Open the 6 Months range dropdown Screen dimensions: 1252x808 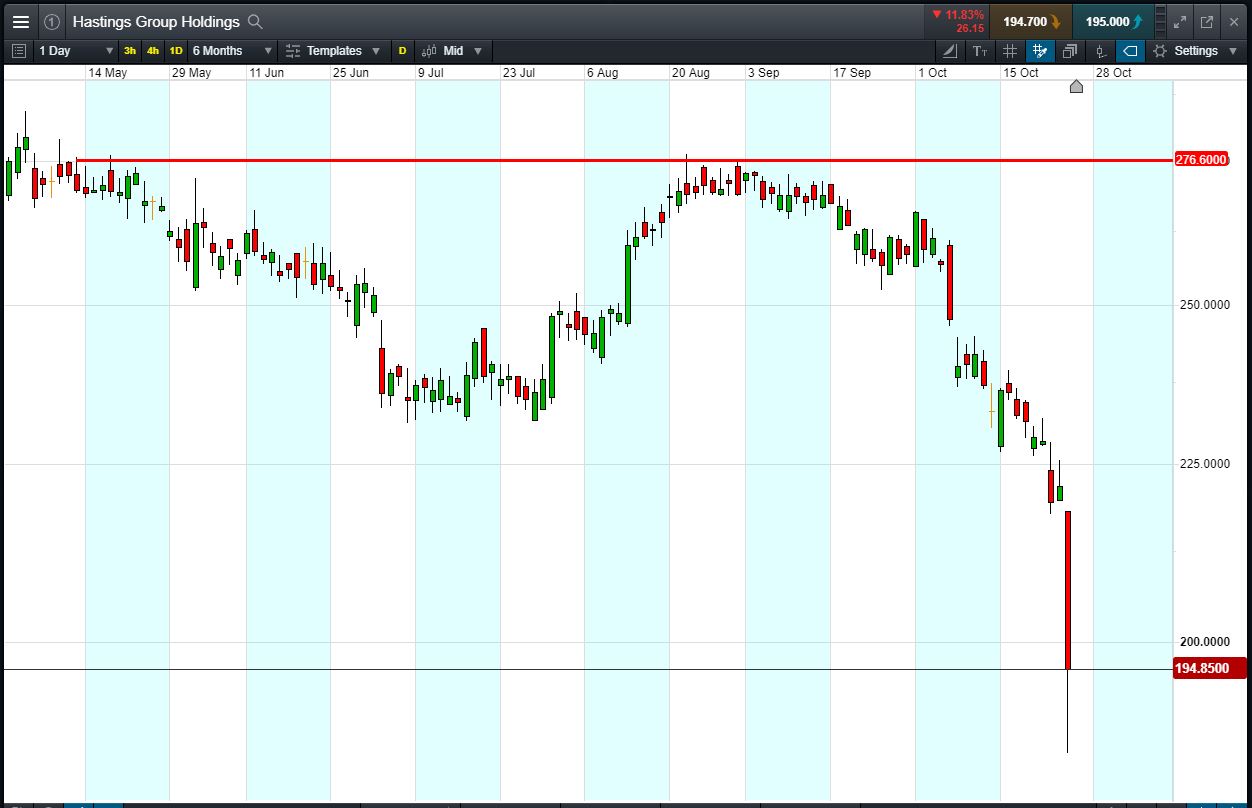pos(232,51)
